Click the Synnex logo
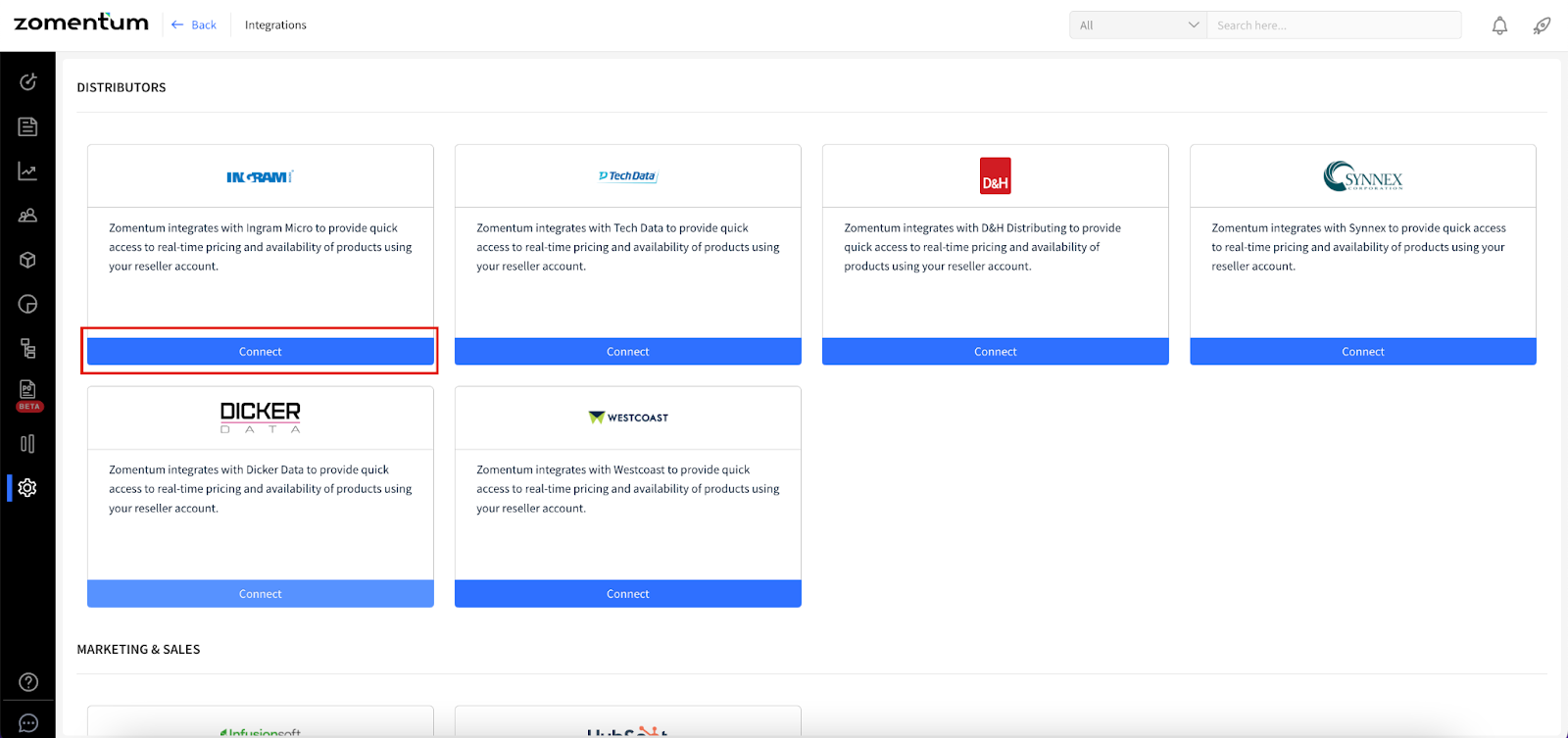Image resolution: width=1568 pixels, height=738 pixels. (x=1363, y=176)
